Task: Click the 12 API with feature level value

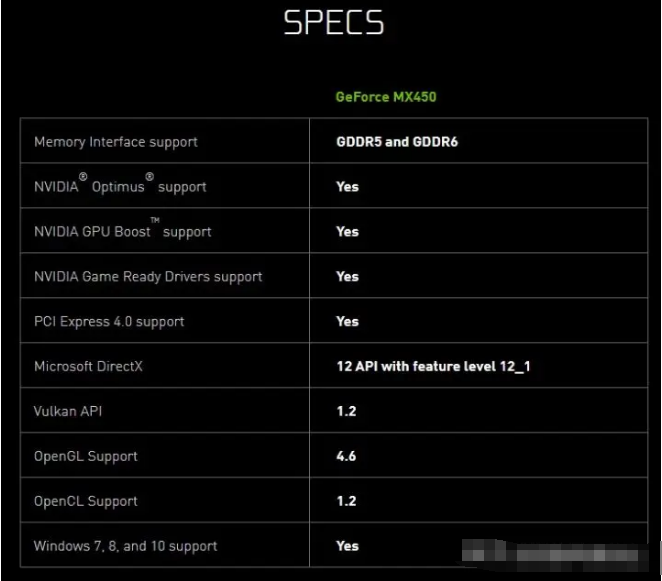Action: click(433, 367)
